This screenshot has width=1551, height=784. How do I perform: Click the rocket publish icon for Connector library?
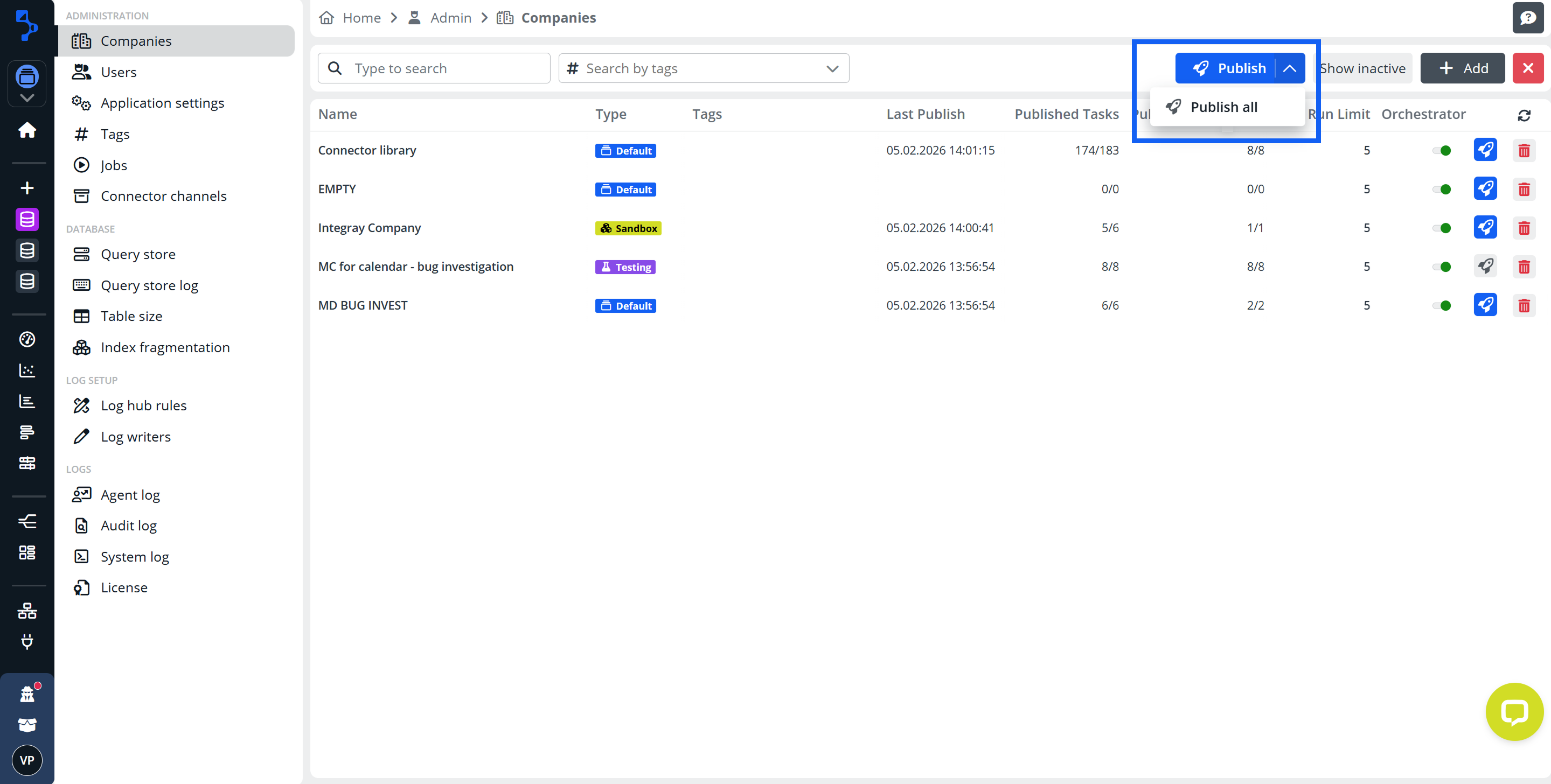click(1485, 150)
